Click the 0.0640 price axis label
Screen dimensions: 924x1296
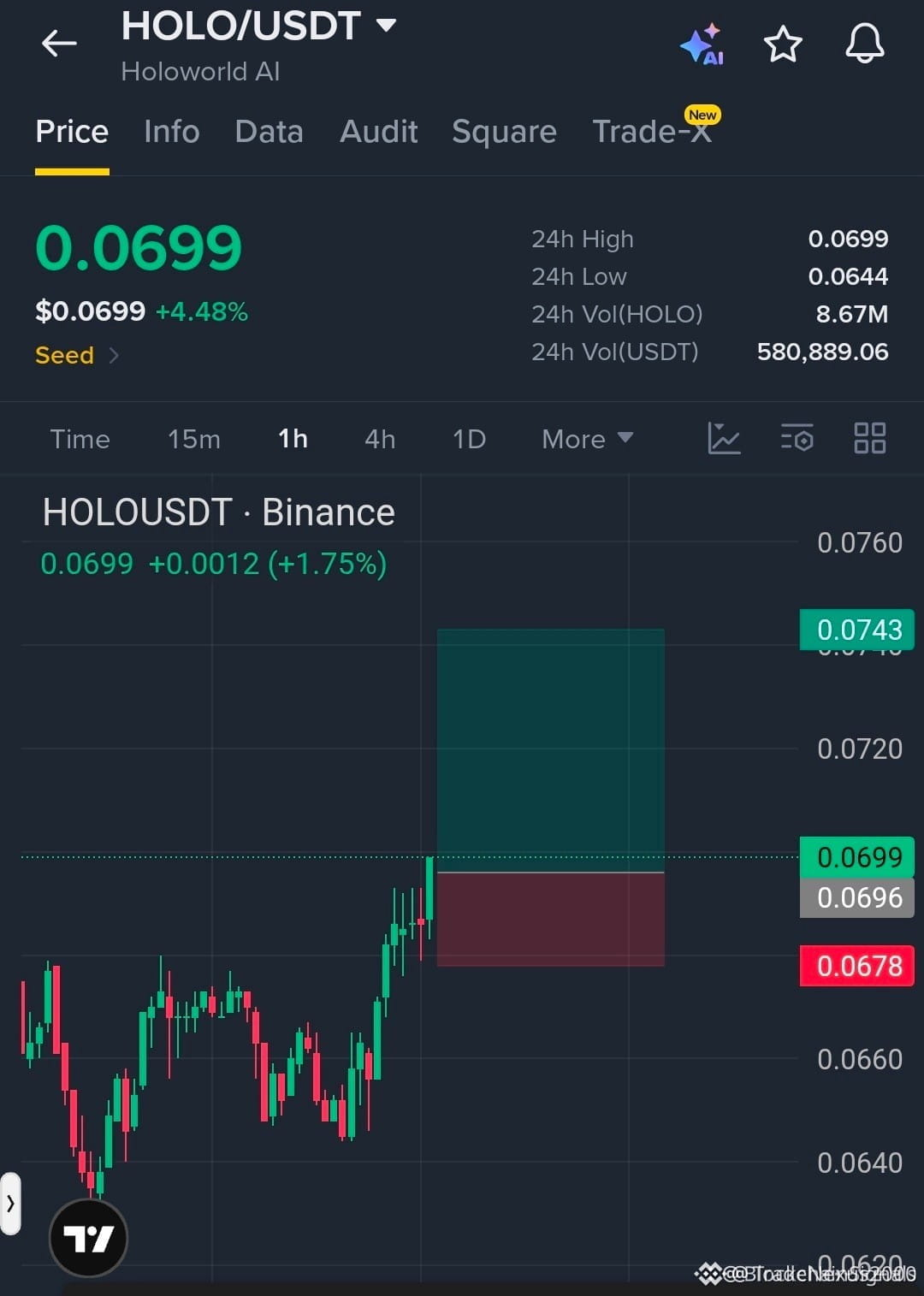coord(860,1163)
